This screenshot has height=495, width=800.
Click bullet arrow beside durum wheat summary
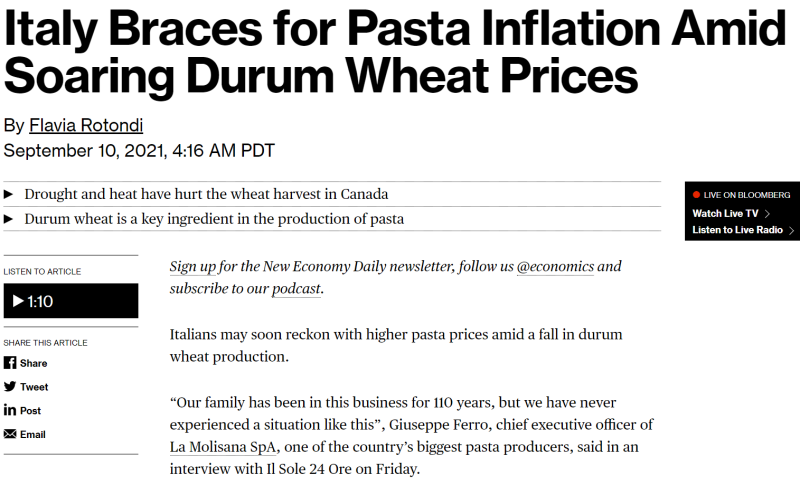click(8, 219)
